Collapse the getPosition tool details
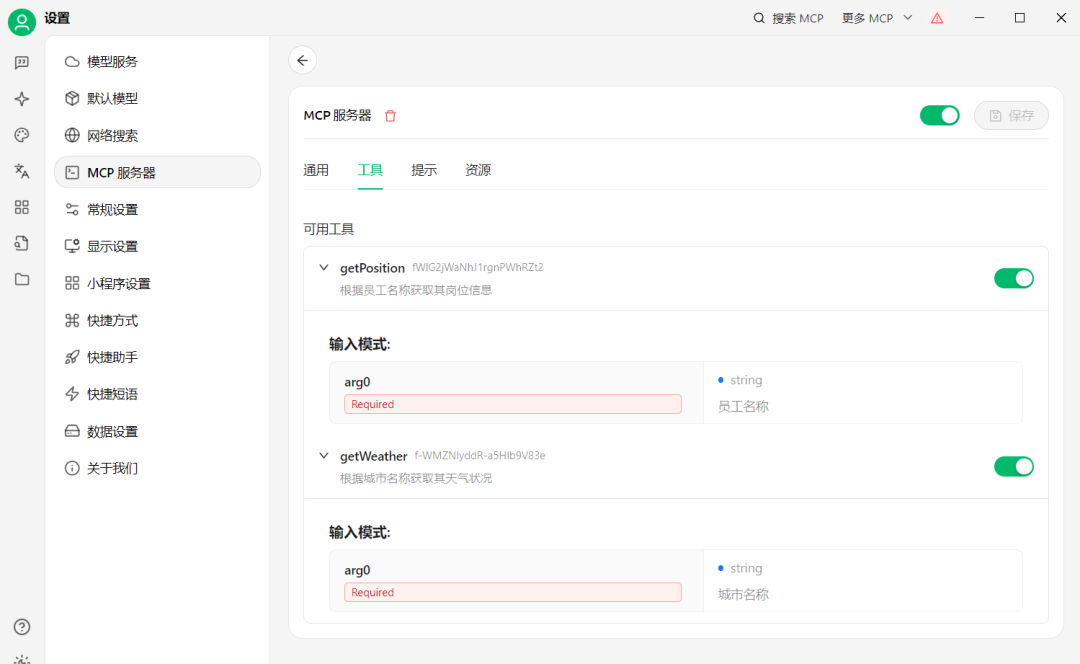Viewport: 1080px width, 664px height. (323, 267)
